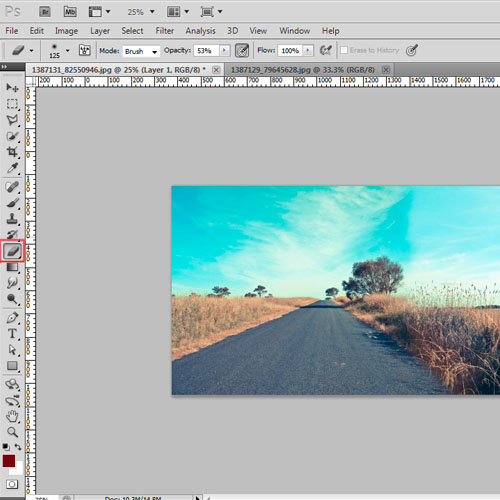Launch Adobe Bridge from top bar
This screenshot has height=500, width=500.
pos(45,12)
